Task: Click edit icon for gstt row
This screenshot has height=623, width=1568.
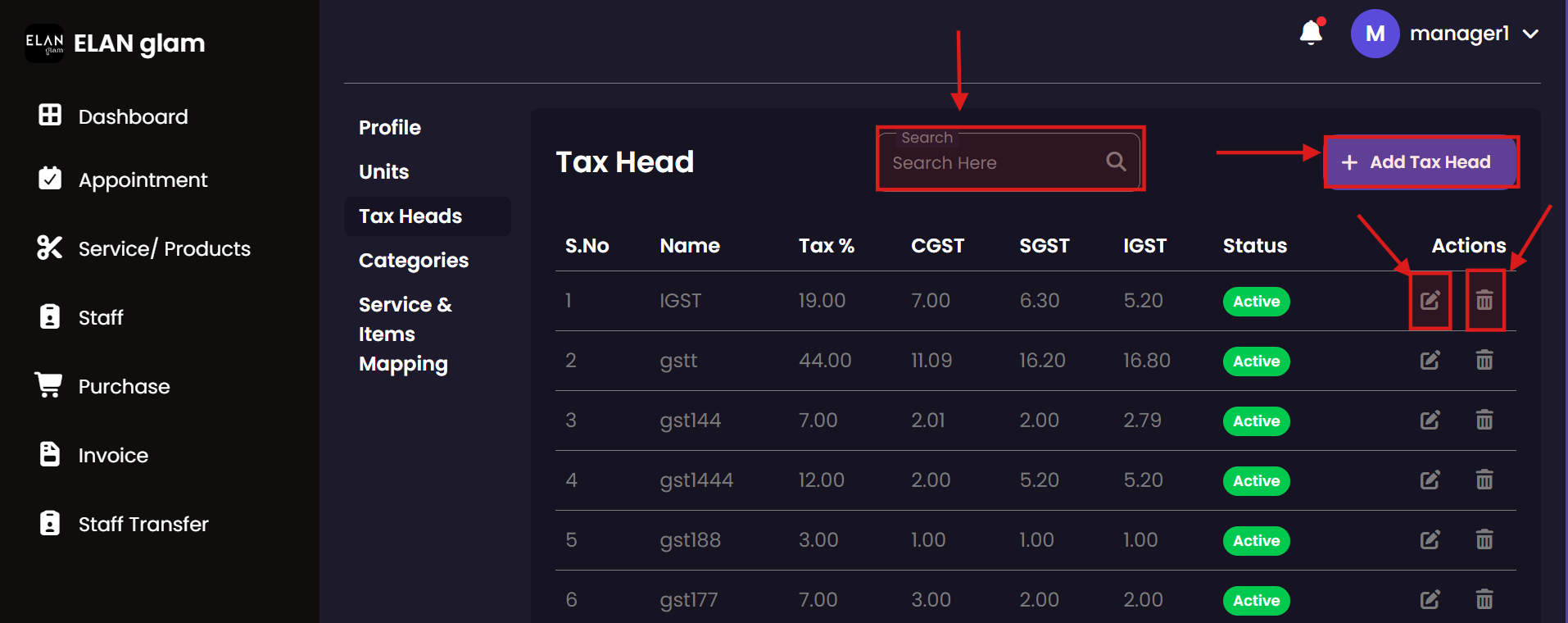Action: point(1430,361)
